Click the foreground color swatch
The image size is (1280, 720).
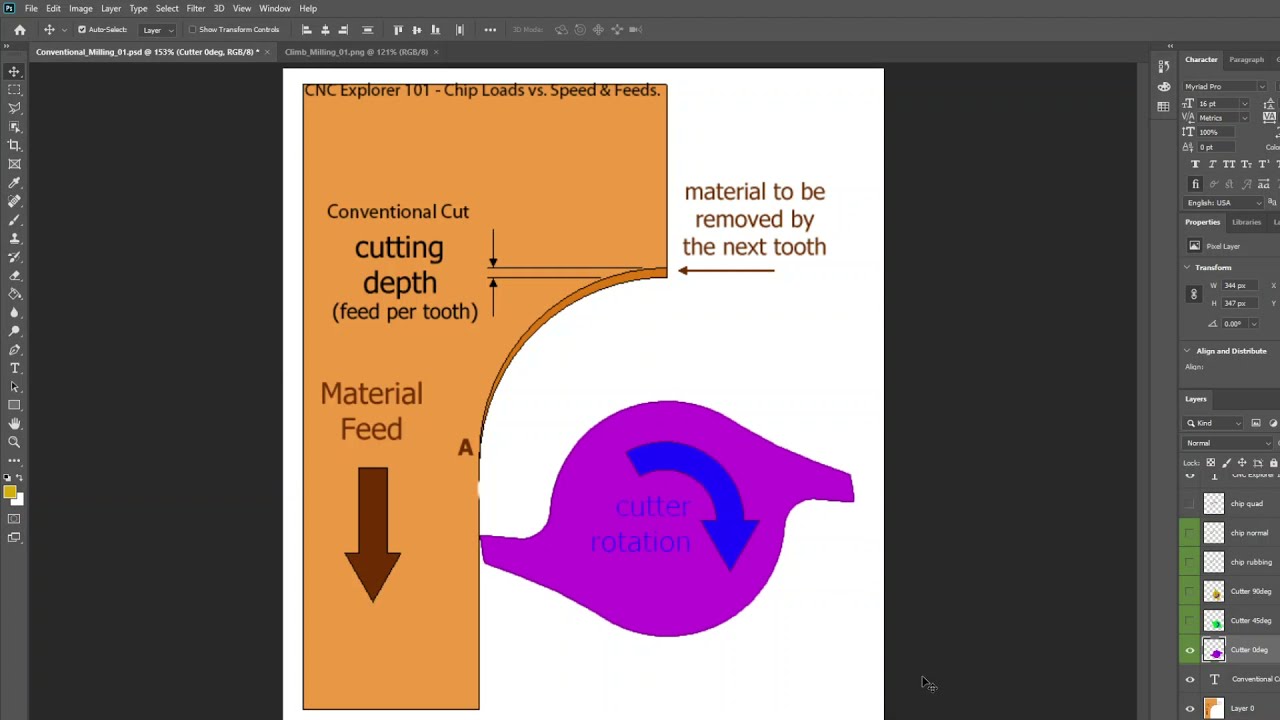click(x=10, y=492)
